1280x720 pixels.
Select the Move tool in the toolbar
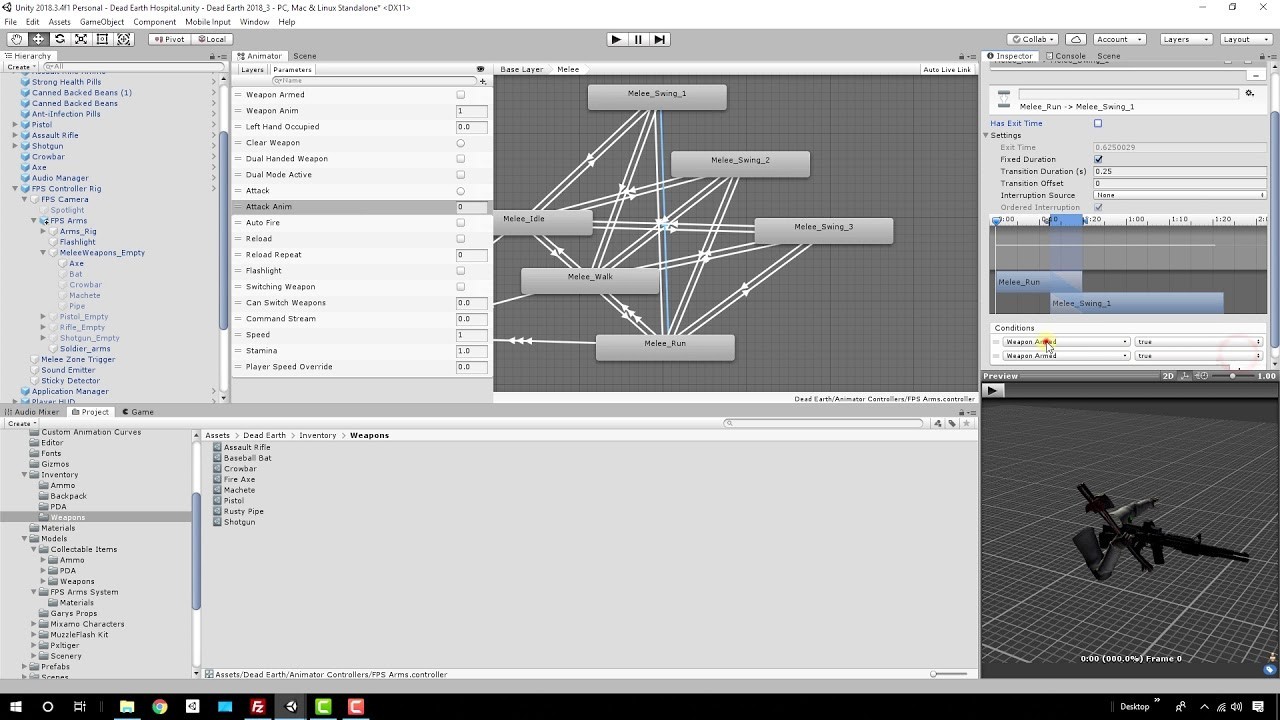pos(38,39)
